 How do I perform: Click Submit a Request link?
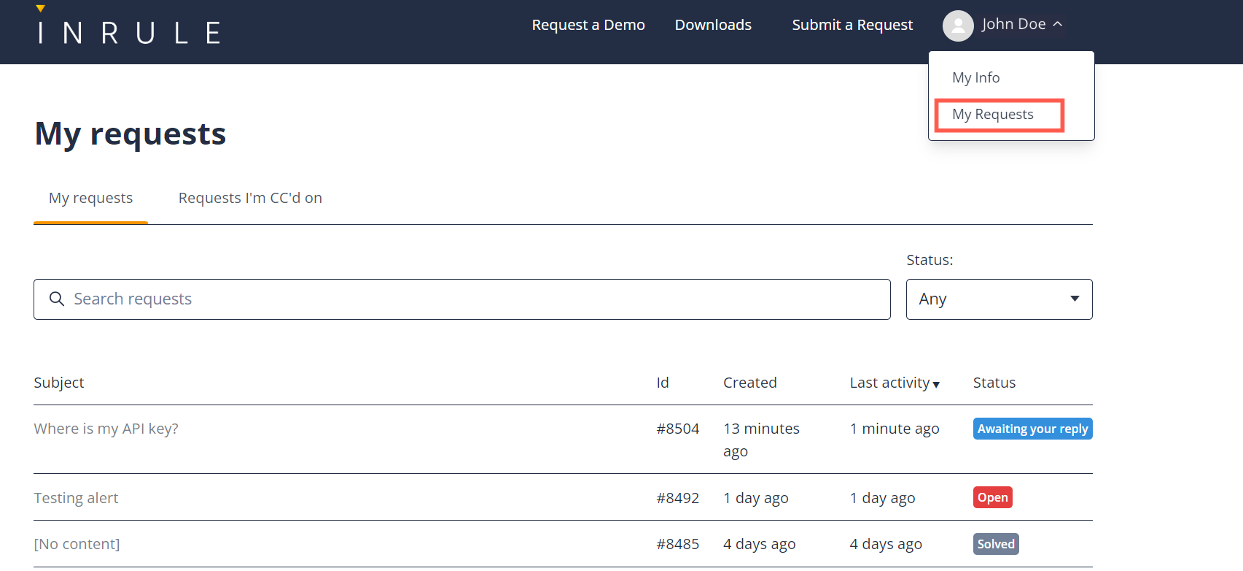[x=852, y=25]
